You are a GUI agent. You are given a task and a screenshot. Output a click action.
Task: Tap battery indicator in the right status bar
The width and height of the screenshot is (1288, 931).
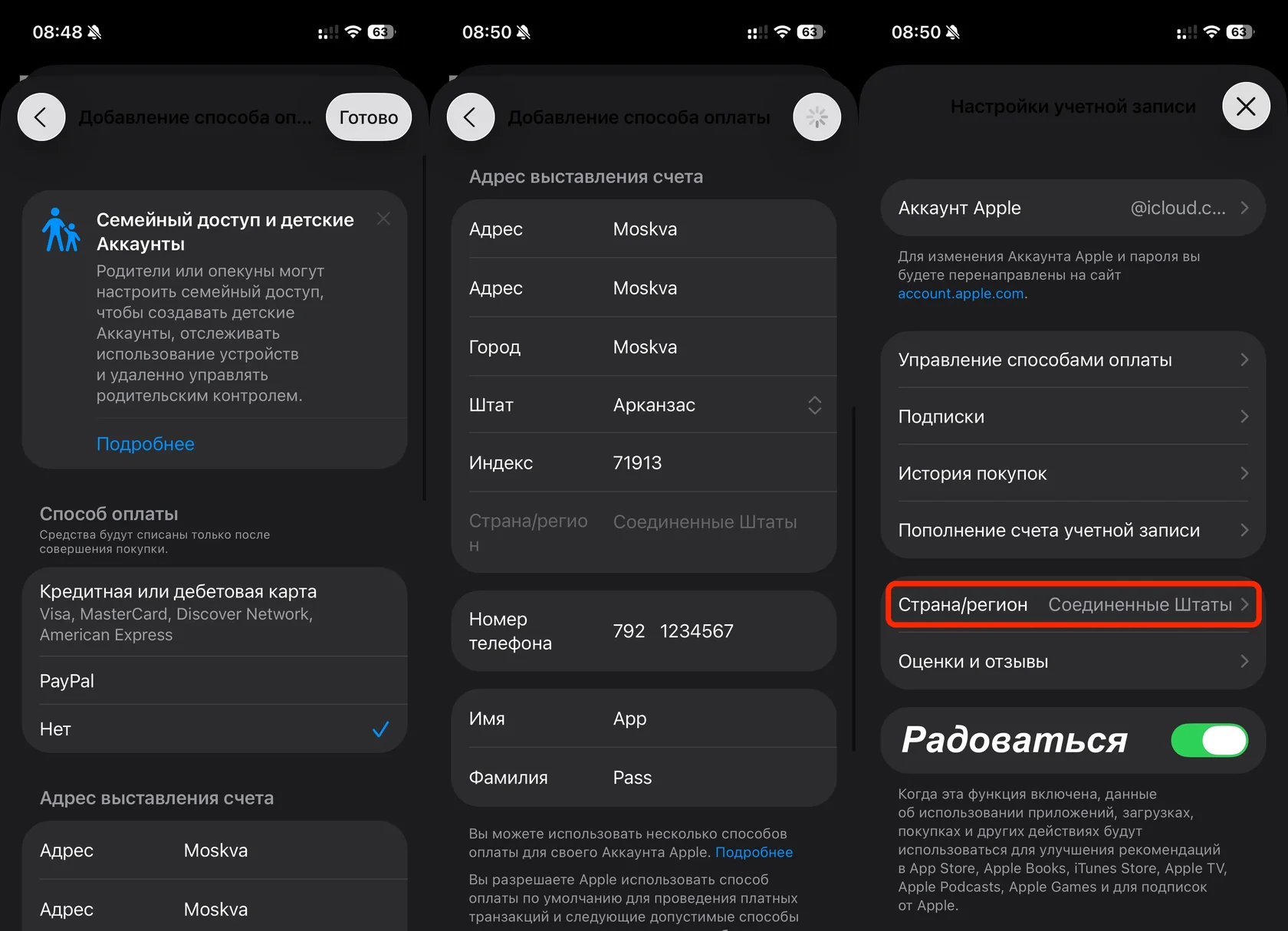point(1239,32)
